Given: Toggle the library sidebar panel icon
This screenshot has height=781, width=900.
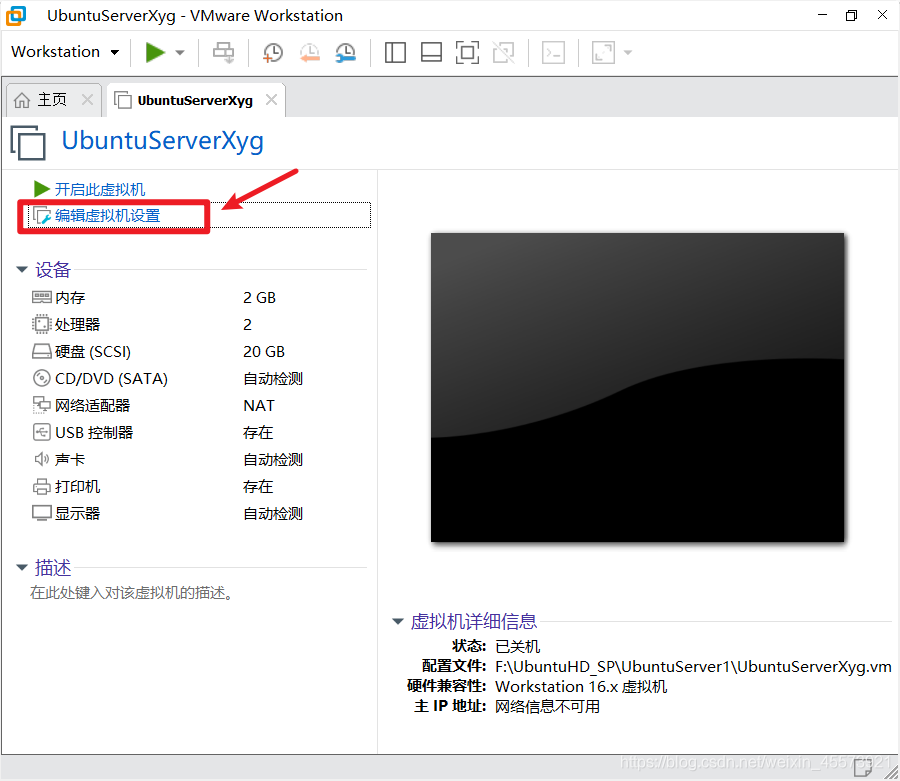Looking at the screenshot, I should [x=395, y=52].
